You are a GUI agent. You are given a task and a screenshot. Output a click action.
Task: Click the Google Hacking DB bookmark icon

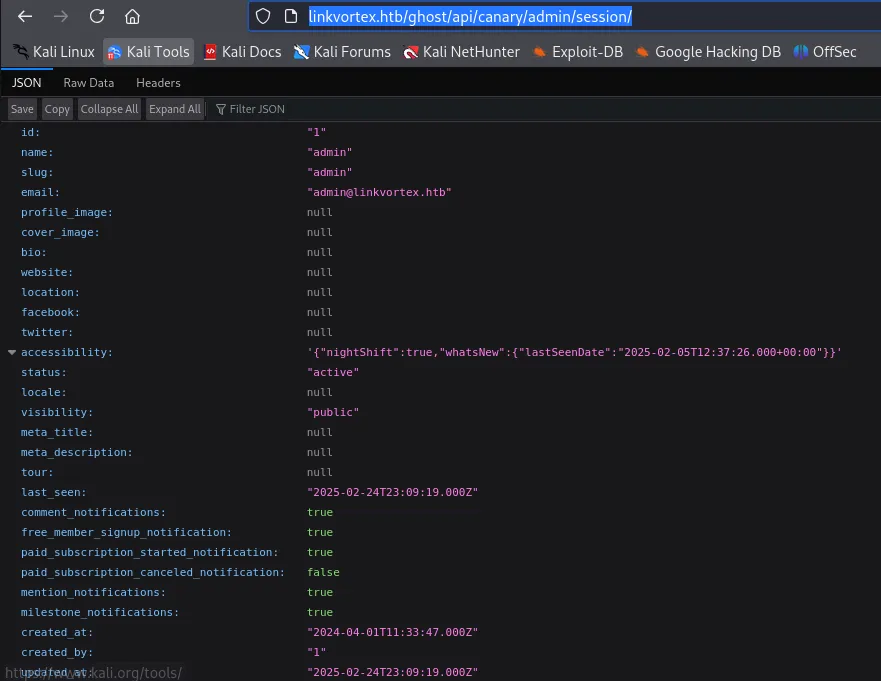pyautogui.click(x=642, y=52)
